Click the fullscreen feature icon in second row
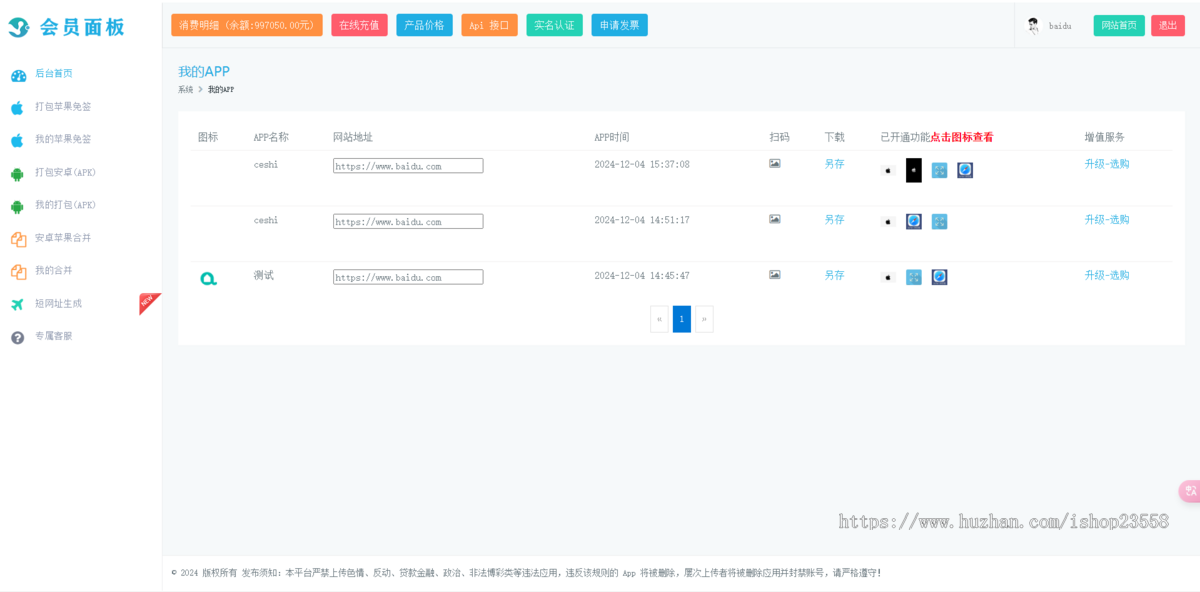 [x=939, y=221]
